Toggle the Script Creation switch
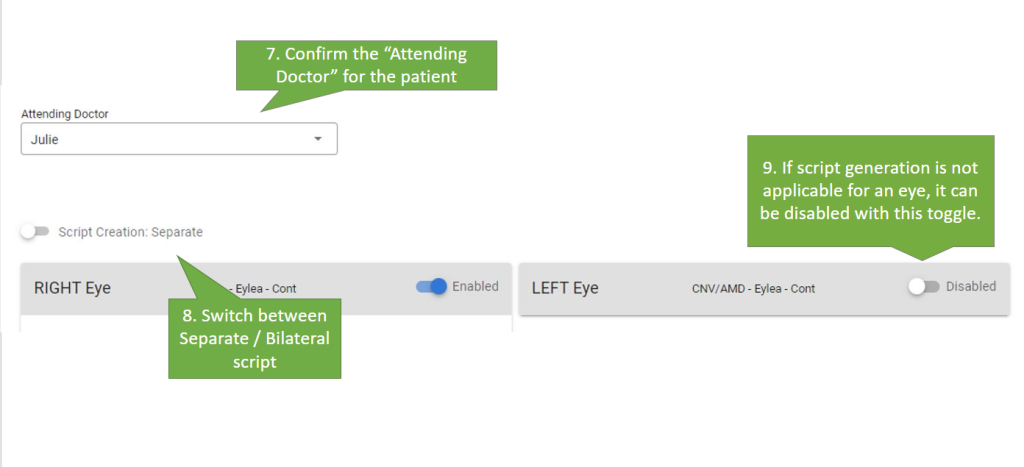The height and width of the screenshot is (467, 1024). pos(35,232)
